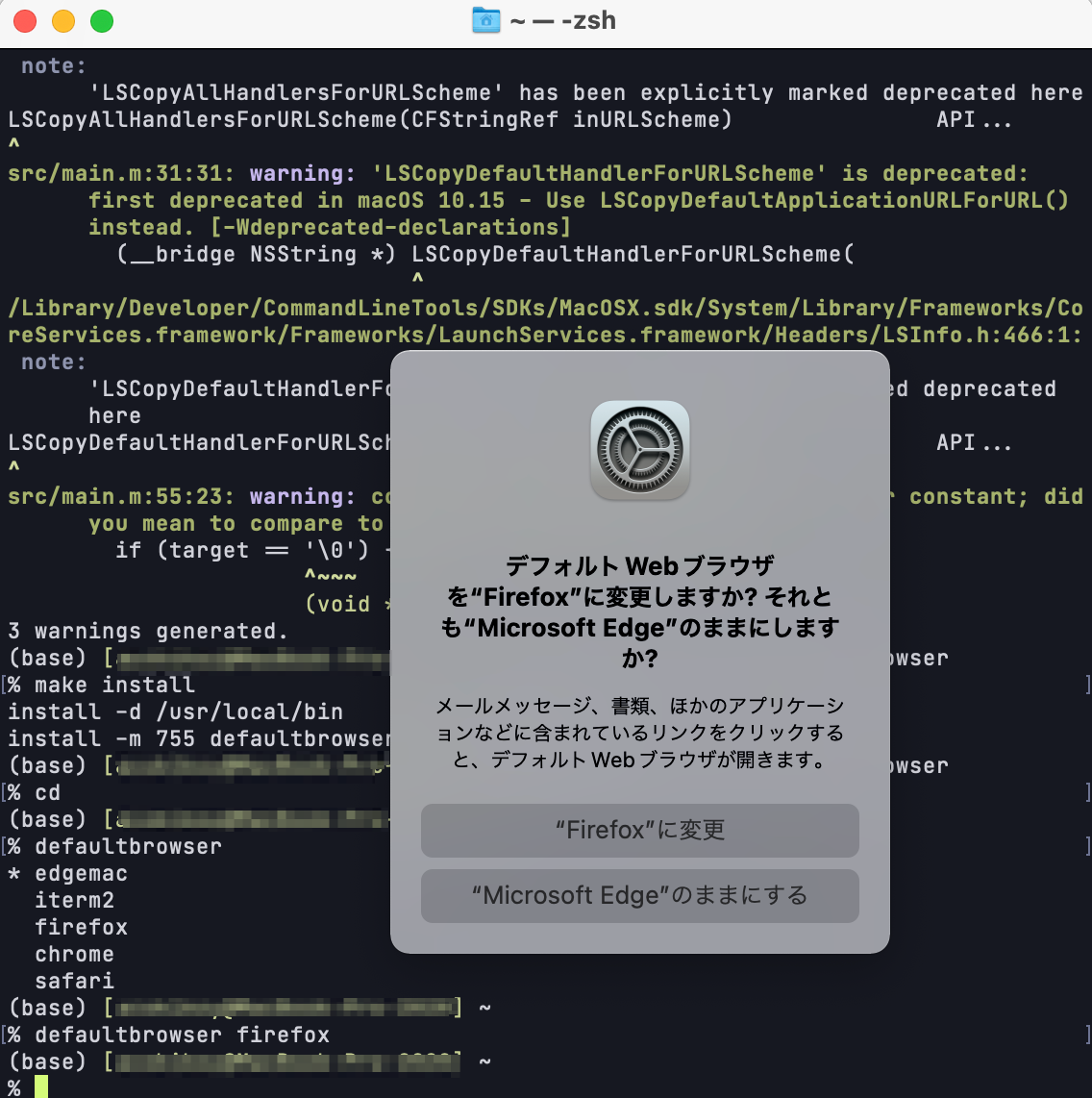The height and width of the screenshot is (1098, 1092).
Task: Click the 'chrome' entry in browser list
Action: point(74,954)
